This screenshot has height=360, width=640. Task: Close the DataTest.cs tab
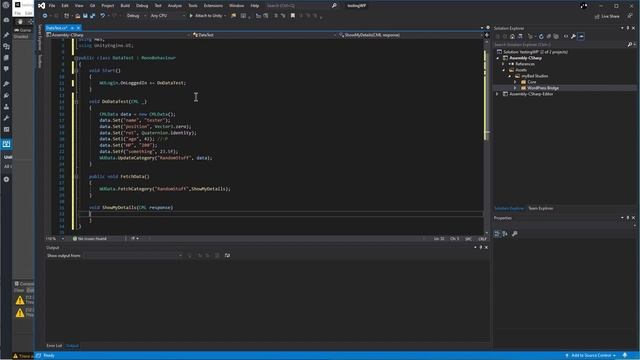(78, 28)
